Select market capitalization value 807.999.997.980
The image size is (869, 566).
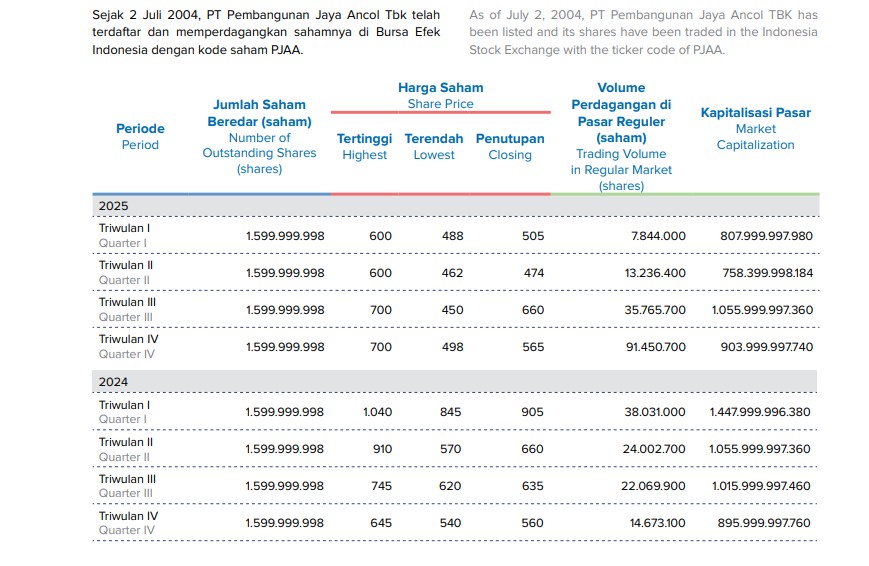pyautogui.click(x=766, y=236)
